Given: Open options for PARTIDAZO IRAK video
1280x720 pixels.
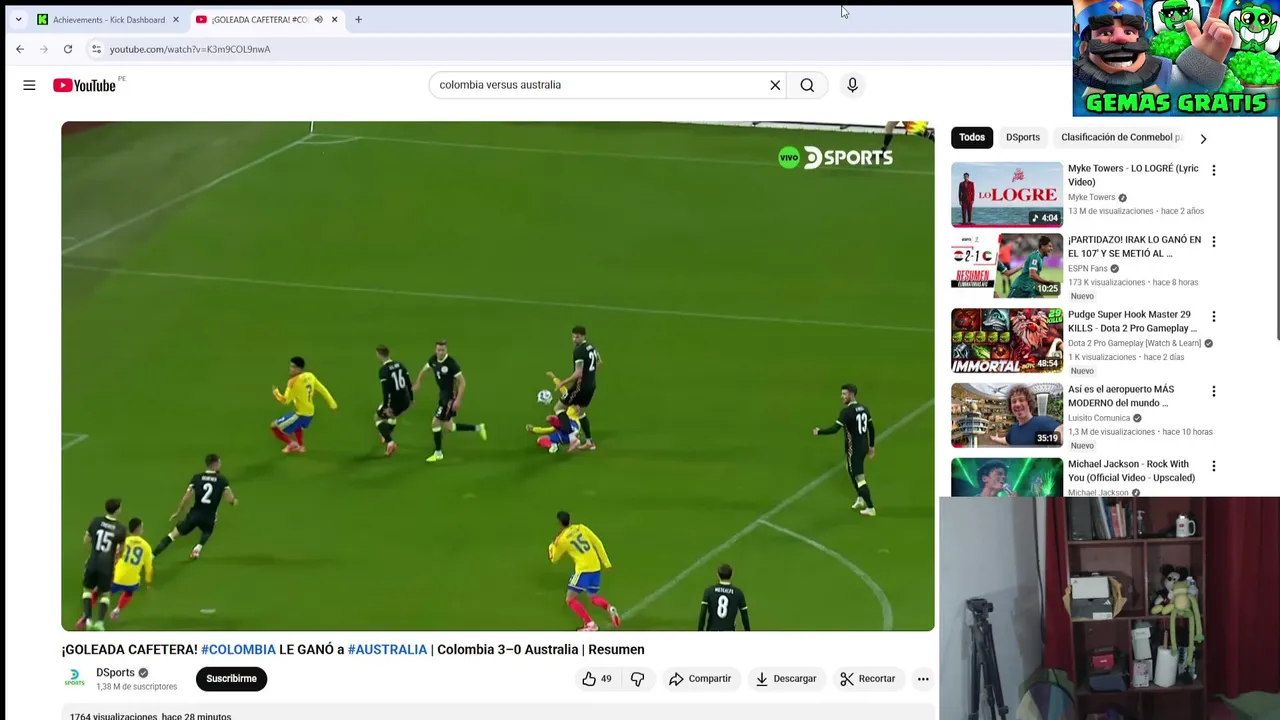Looking at the screenshot, I should tap(1214, 242).
